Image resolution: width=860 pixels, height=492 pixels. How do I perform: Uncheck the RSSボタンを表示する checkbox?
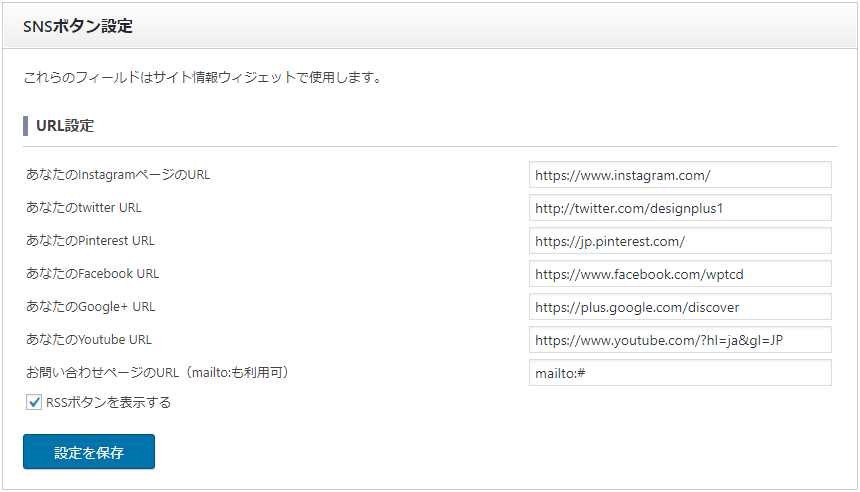click(34, 403)
